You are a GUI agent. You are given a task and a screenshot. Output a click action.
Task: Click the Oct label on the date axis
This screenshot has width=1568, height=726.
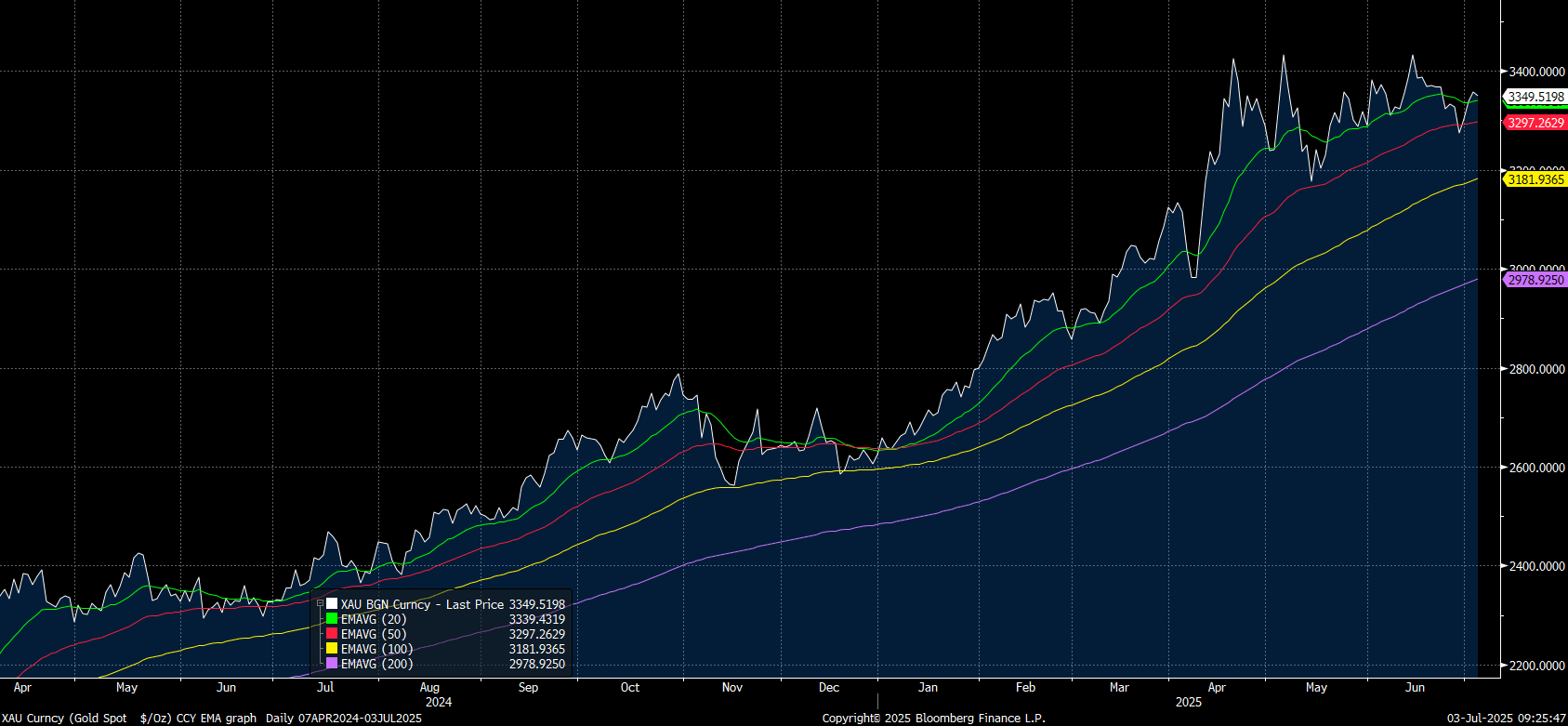coord(630,688)
